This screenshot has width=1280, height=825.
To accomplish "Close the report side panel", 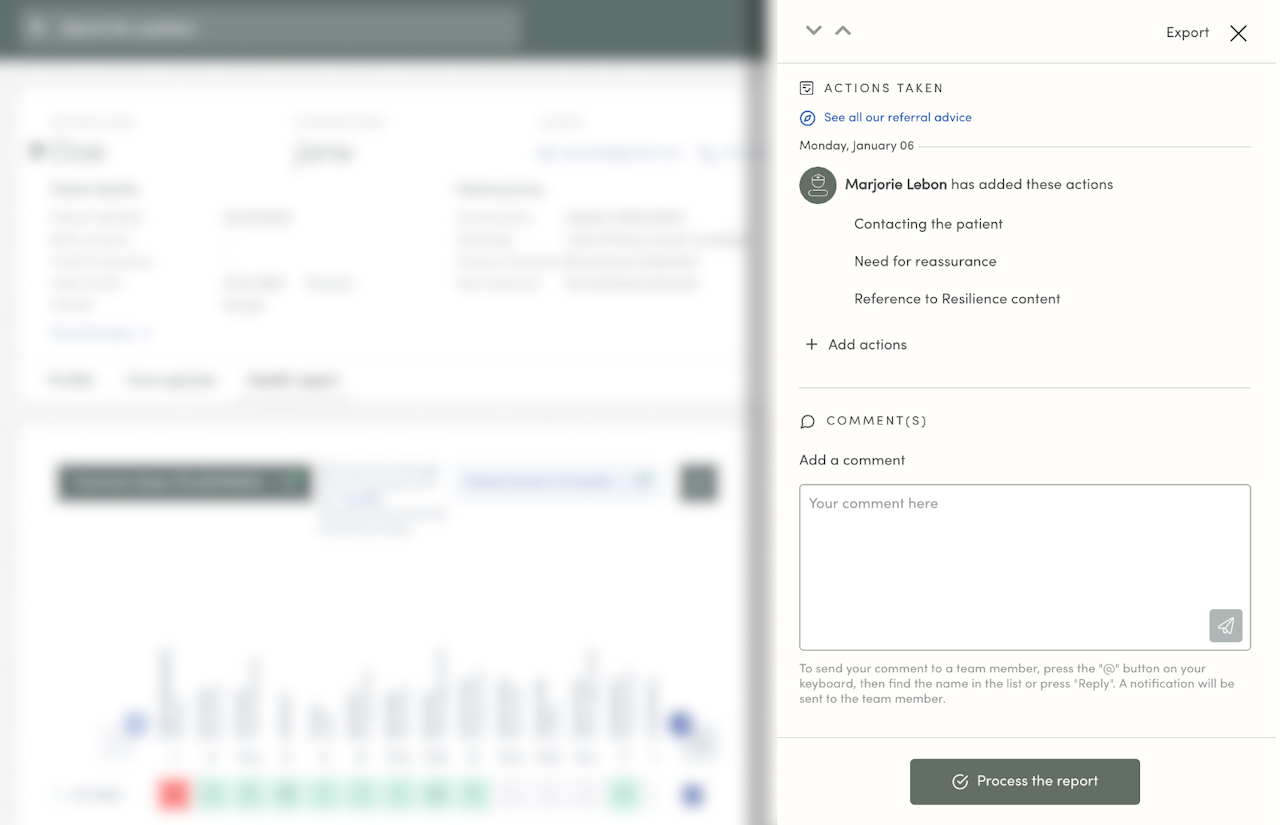I will (x=1238, y=33).
